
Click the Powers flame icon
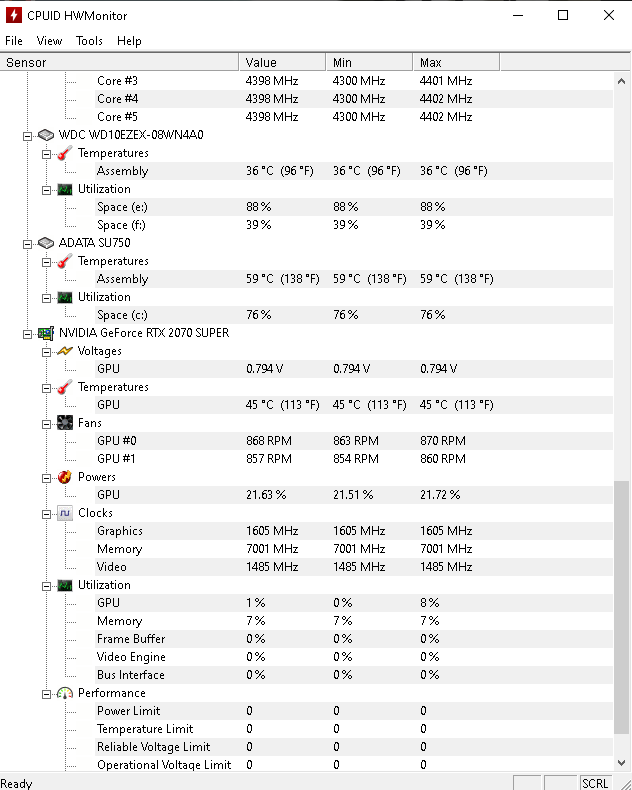coord(64,477)
